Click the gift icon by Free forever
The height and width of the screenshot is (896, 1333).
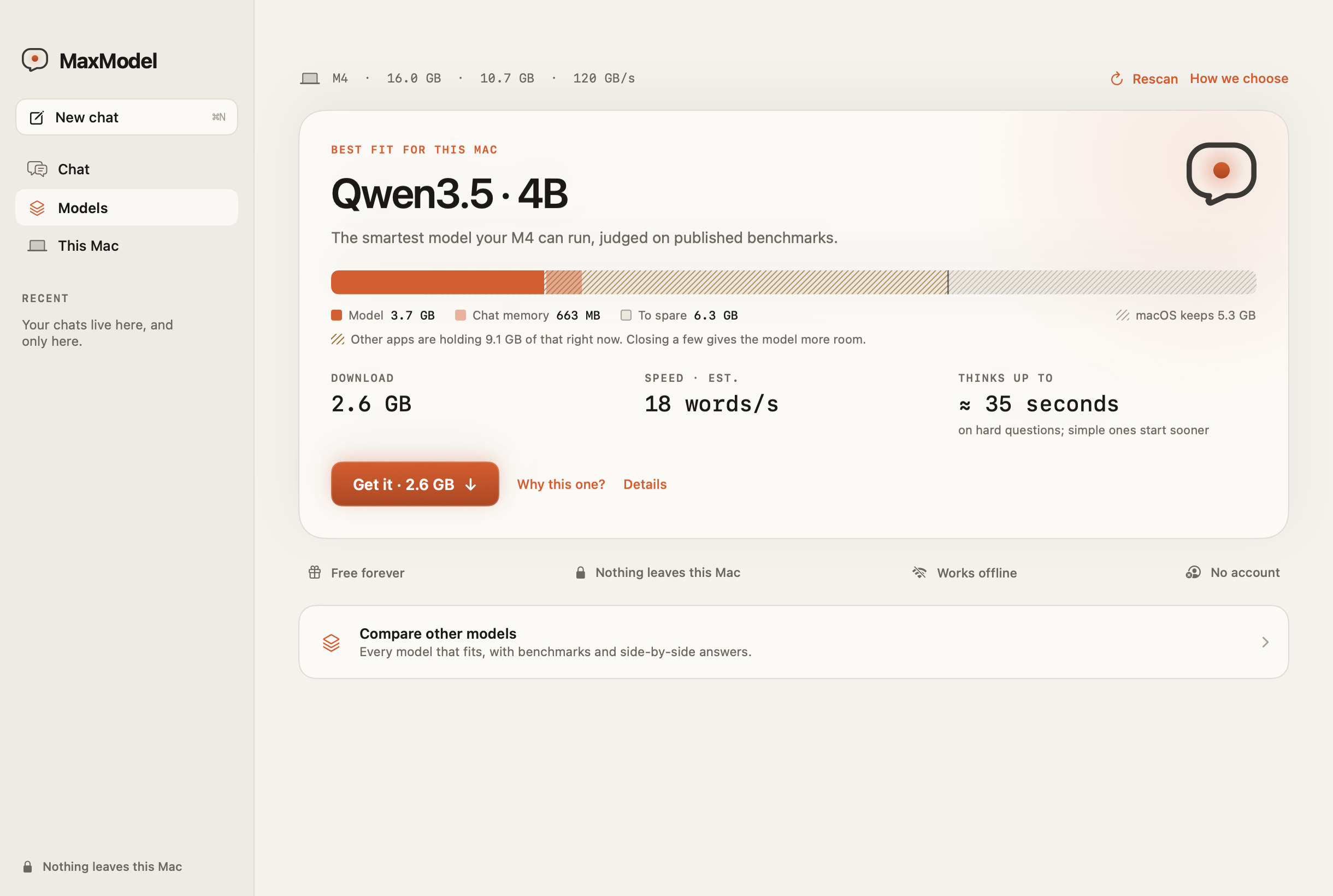315,573
